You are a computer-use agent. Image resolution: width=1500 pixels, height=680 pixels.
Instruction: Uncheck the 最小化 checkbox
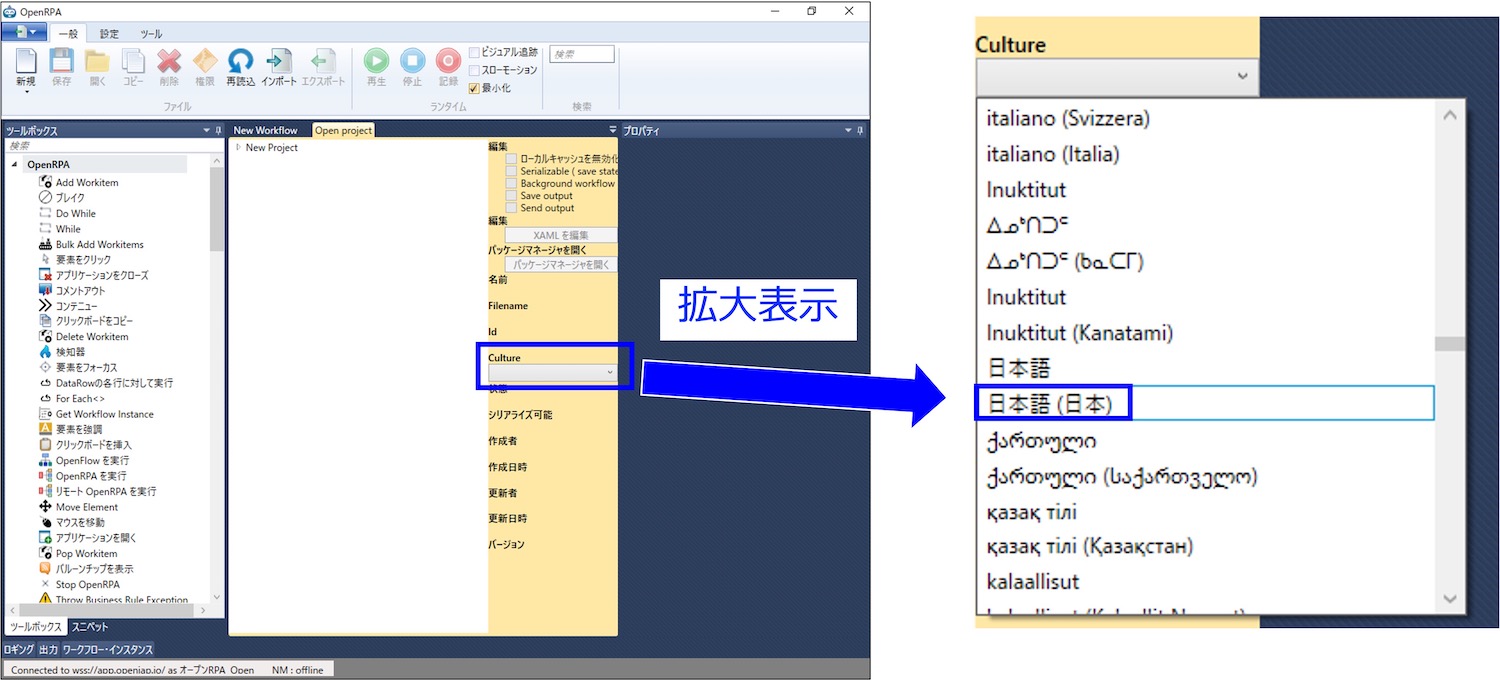[475, 88]
